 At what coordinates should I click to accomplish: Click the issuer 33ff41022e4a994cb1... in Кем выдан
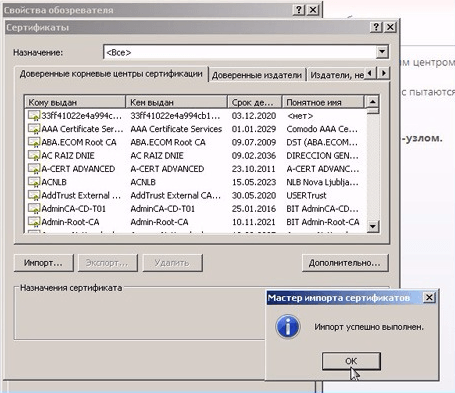[x=175, y=116]
